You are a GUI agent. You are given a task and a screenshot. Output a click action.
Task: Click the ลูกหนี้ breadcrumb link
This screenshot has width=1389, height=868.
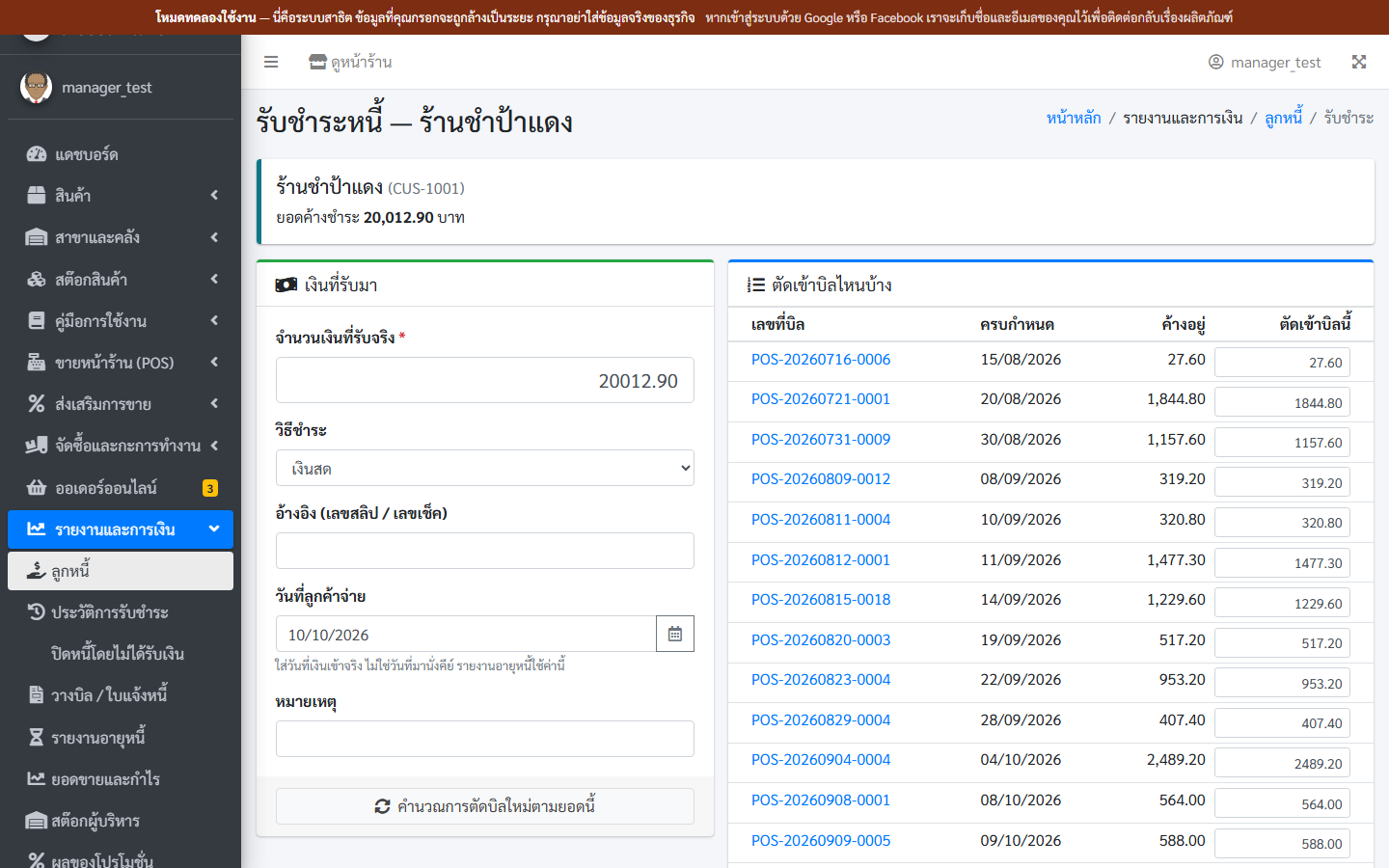1284,118
